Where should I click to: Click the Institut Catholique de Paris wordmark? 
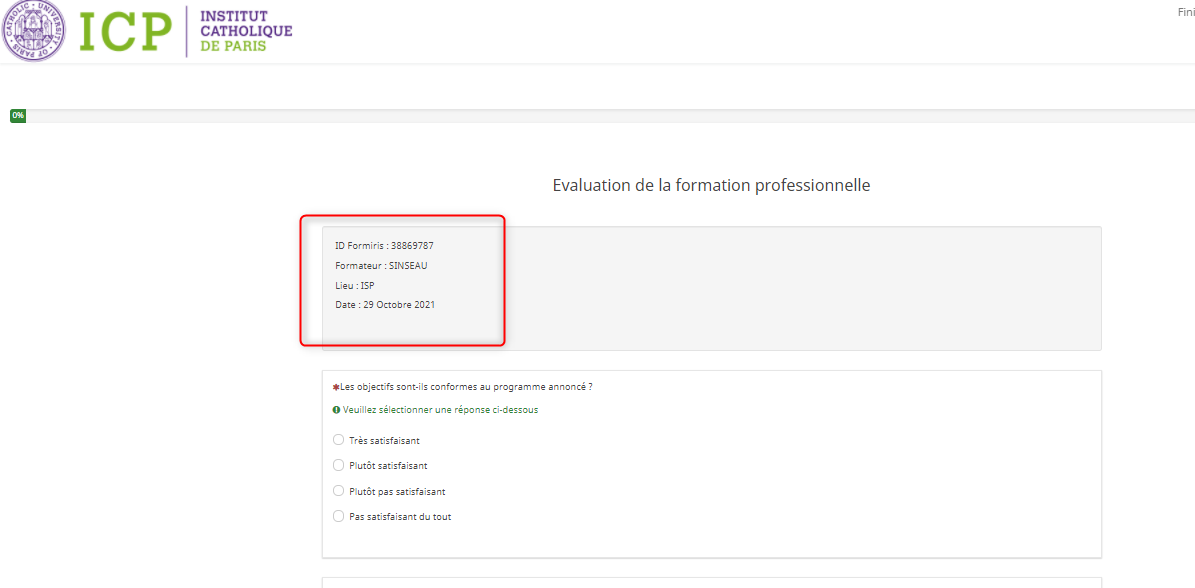tap(246, 31)
